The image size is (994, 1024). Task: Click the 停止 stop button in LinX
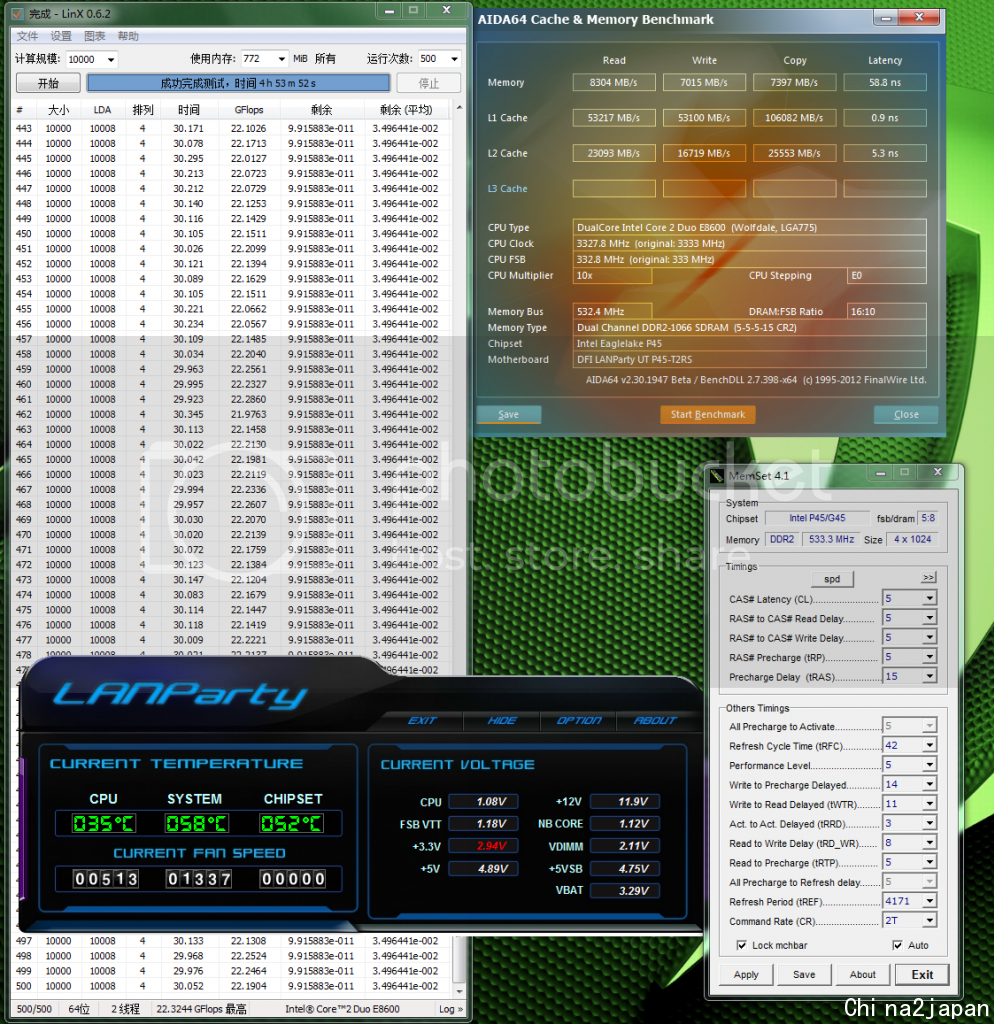pos(428,83)
